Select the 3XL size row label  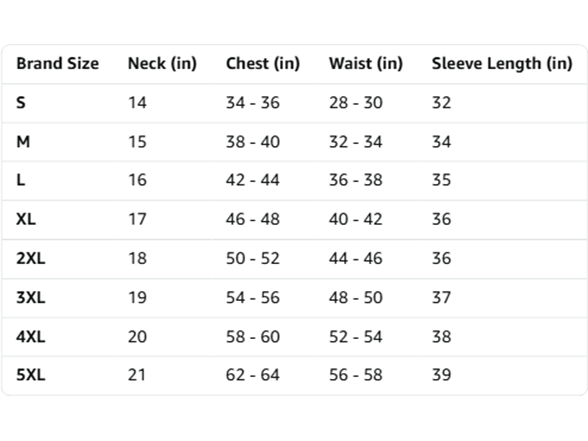coord(31,297)
